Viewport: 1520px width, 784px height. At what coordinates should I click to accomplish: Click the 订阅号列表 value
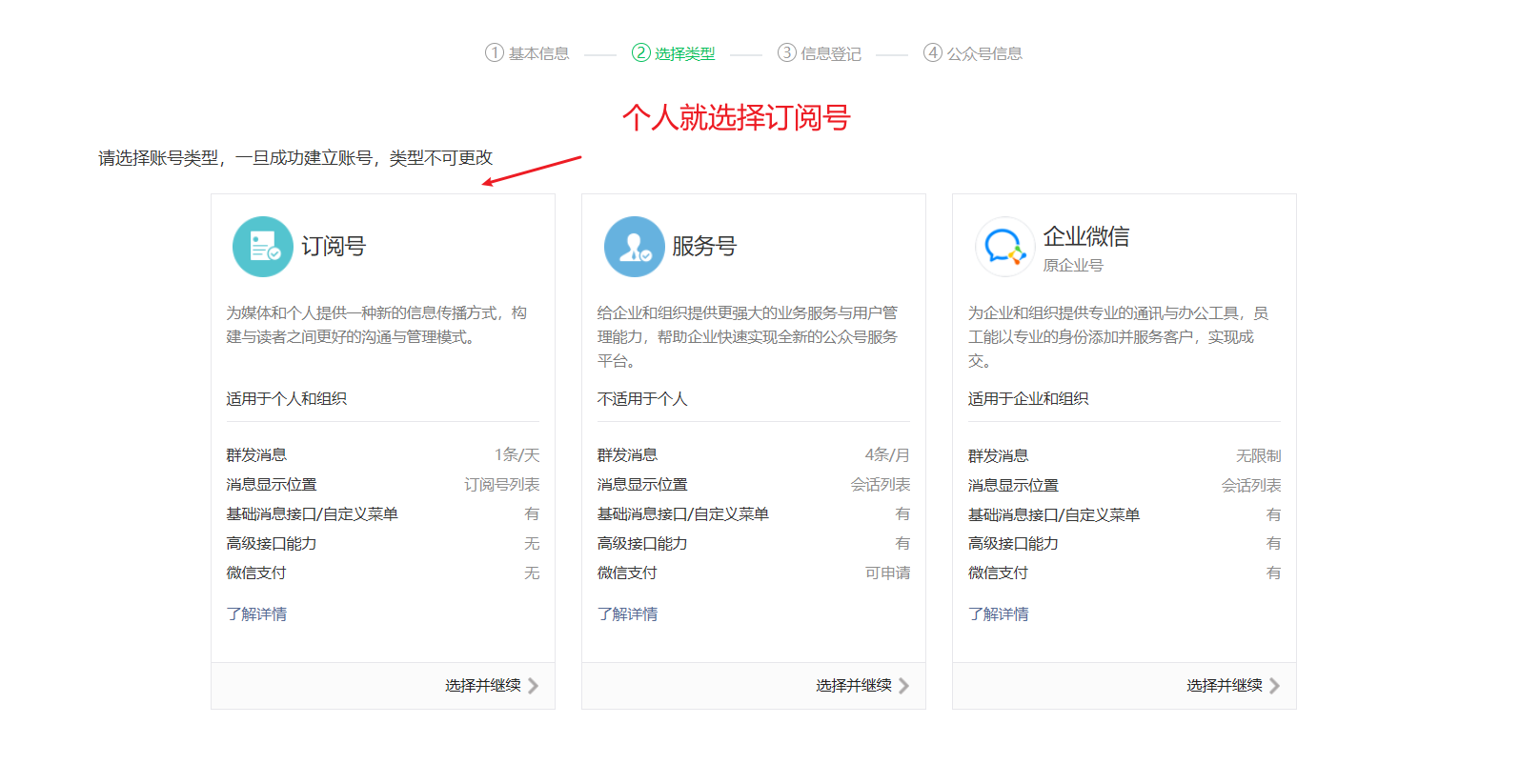click(501, 485)
